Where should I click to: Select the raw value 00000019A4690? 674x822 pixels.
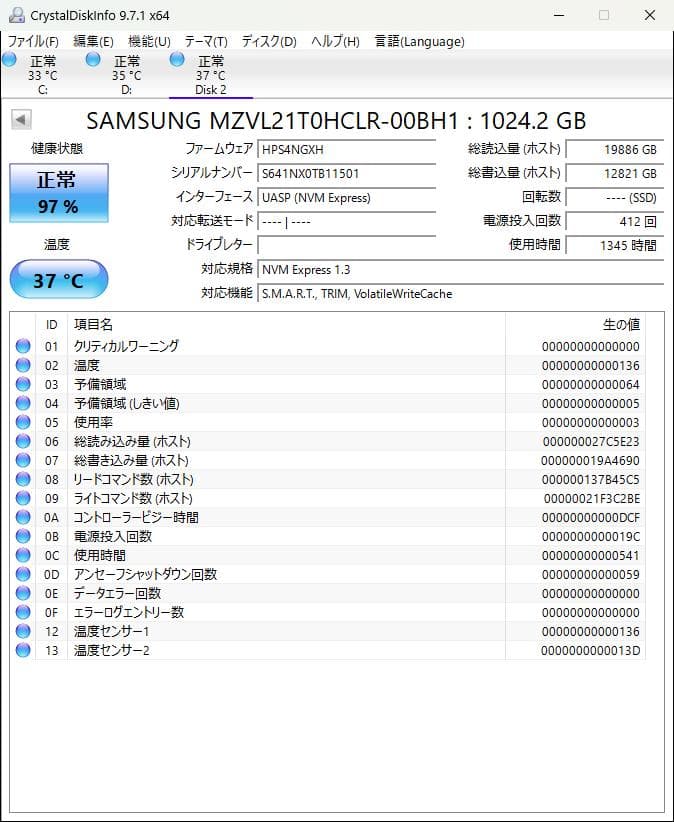tap(590, 461)
